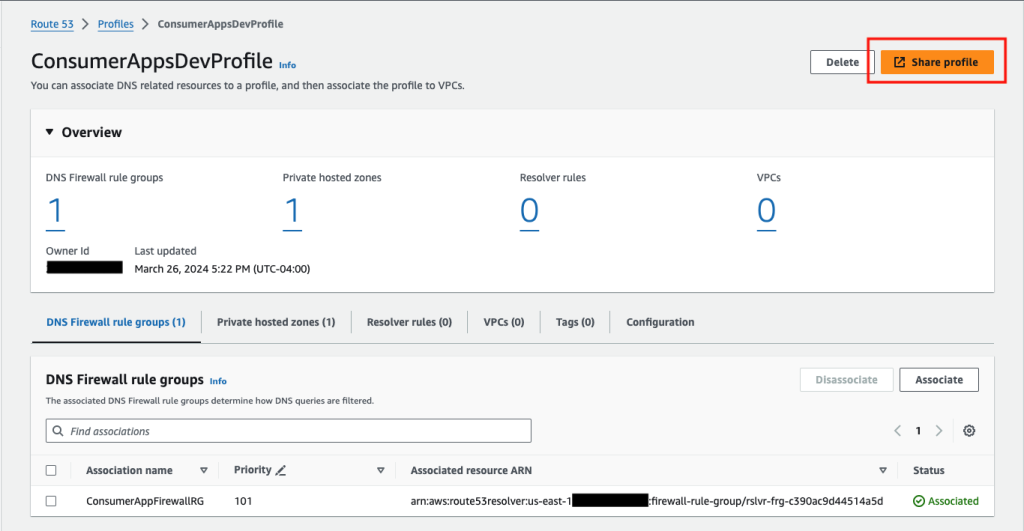
Task: Open table preferences gear icon
Action: coord(969,431)
